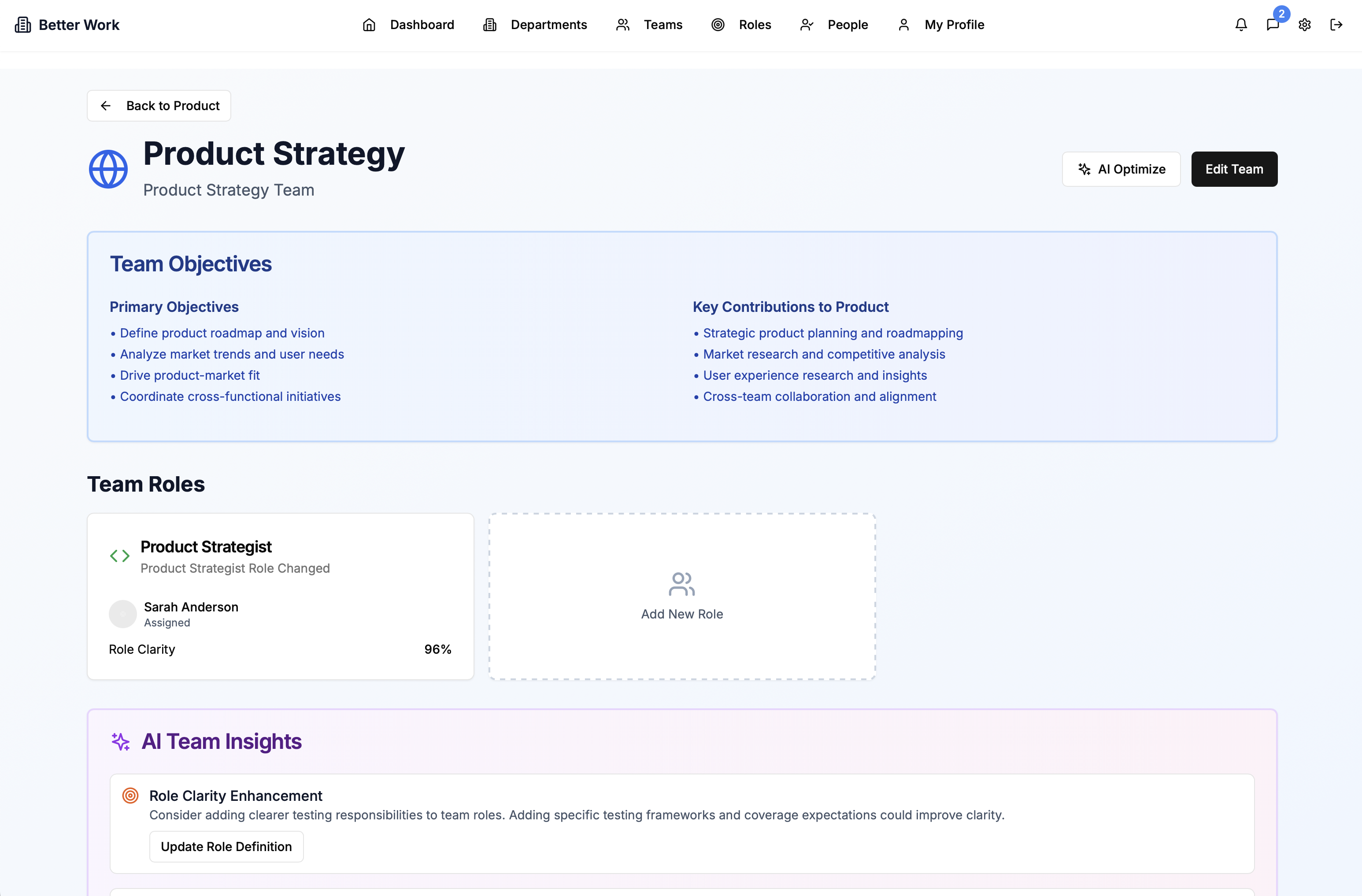This screenshot has height=896, width=1362.
Task: Click the blue globe team icon
Action: pos(108,169)
